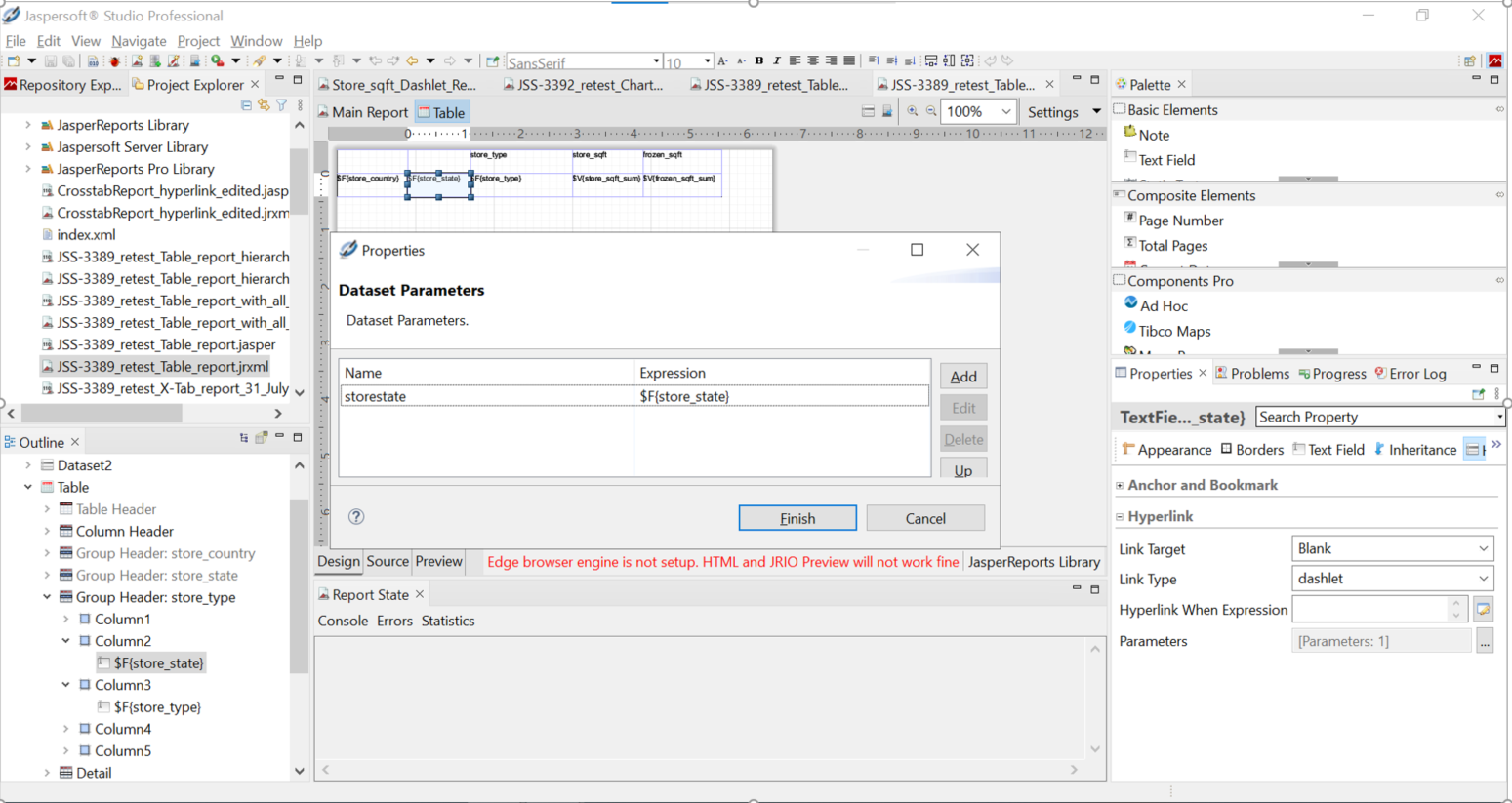Screen dimensions: 1512x803
Task: Open Hyperlink When Expression editor icon
Action: (x=1484, y=609)
